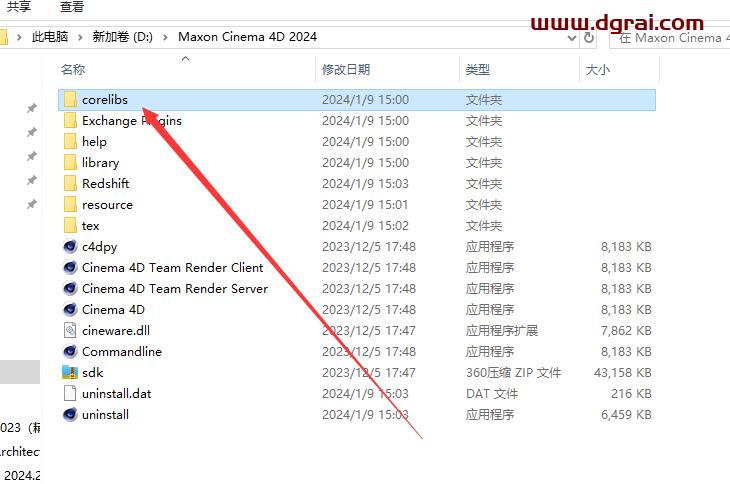Click the DAT 文件 type cell

pyautogui.click(x=492, y=394)
